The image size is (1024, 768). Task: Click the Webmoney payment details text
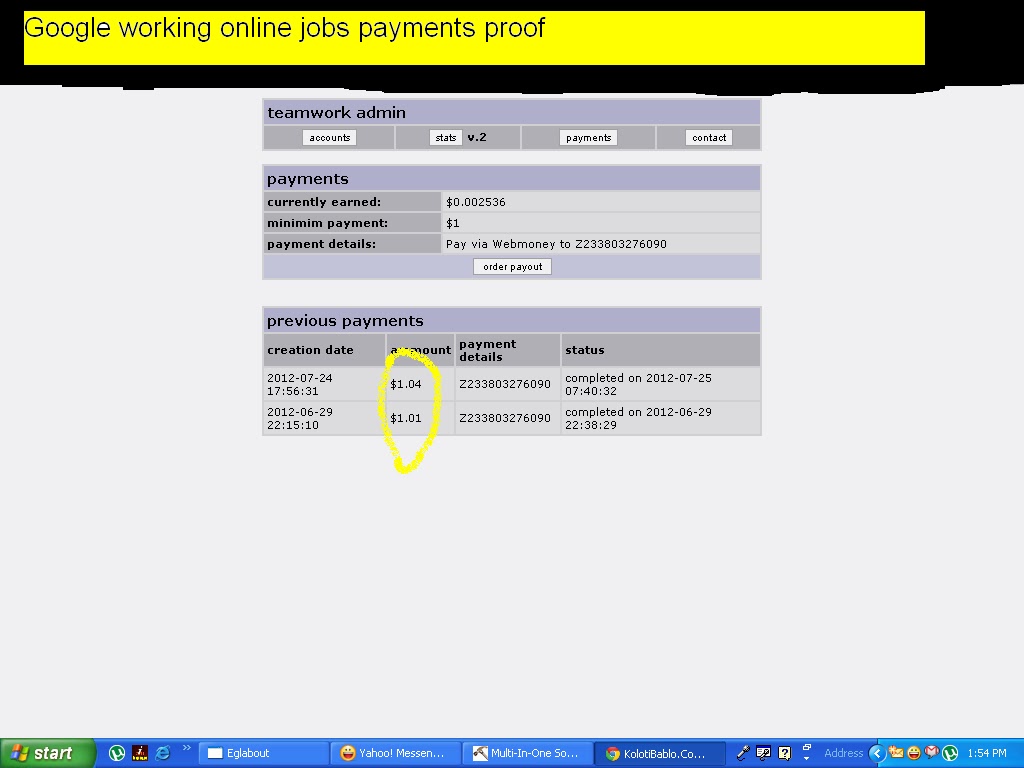tap(556, 244)
